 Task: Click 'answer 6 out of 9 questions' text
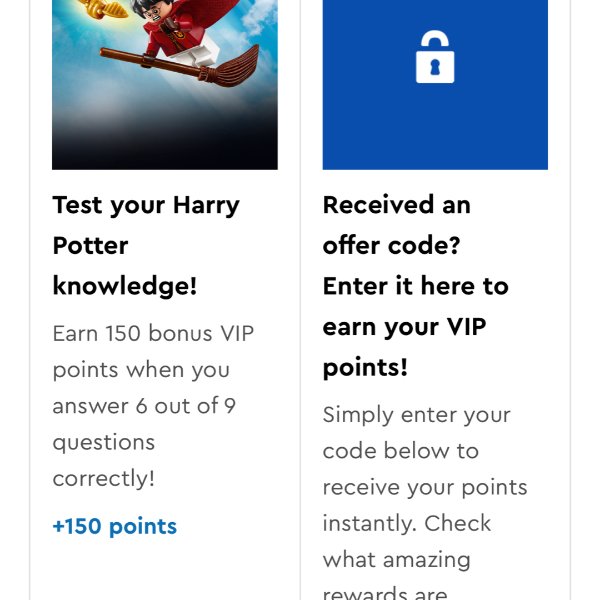pyautogui.click(x=144, y=424)
